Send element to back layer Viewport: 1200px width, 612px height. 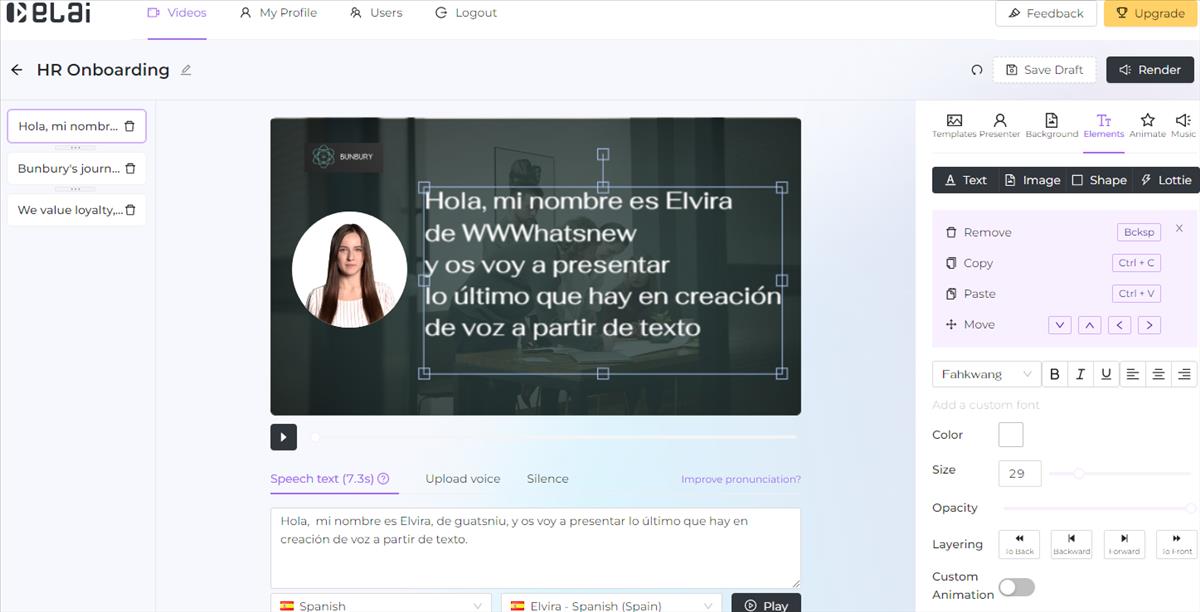(1019, 544)
